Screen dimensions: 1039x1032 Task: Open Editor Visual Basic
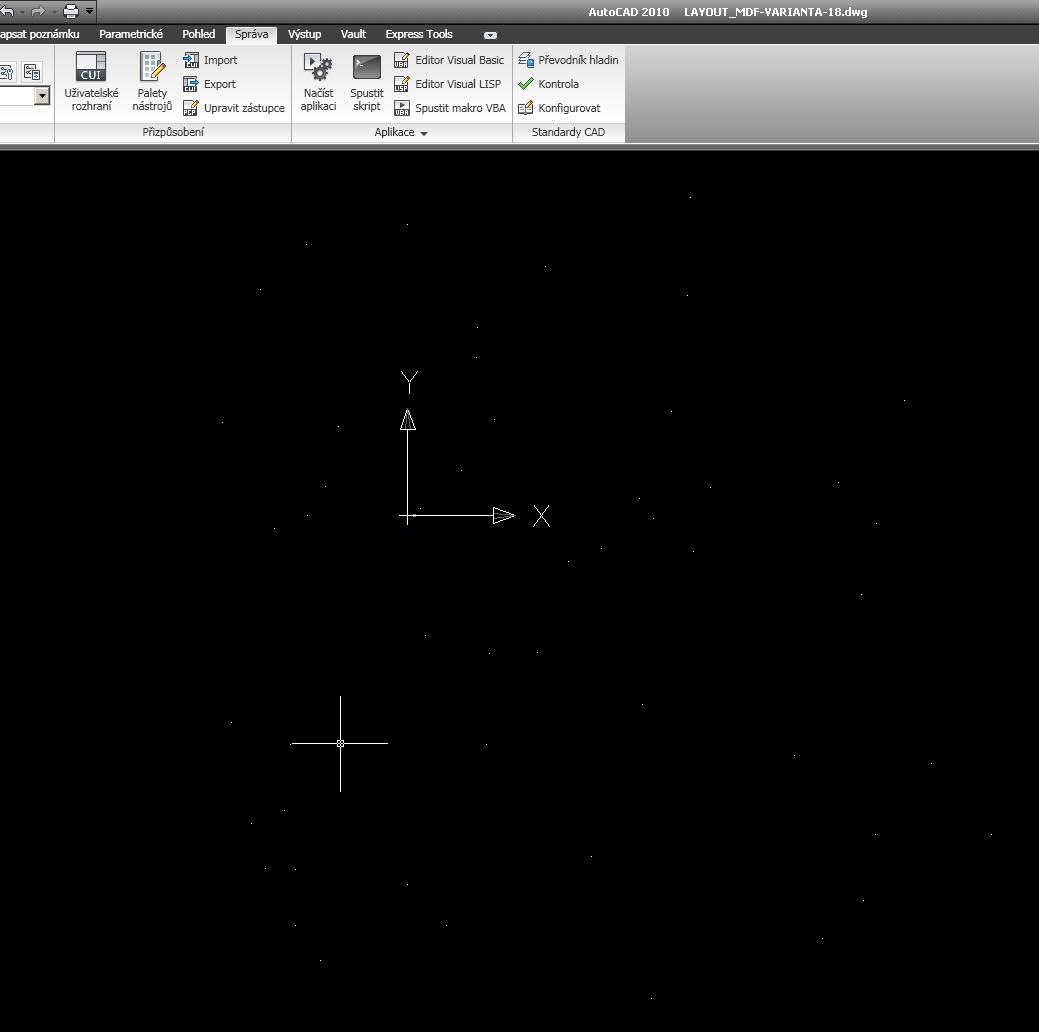coord(402,60)
